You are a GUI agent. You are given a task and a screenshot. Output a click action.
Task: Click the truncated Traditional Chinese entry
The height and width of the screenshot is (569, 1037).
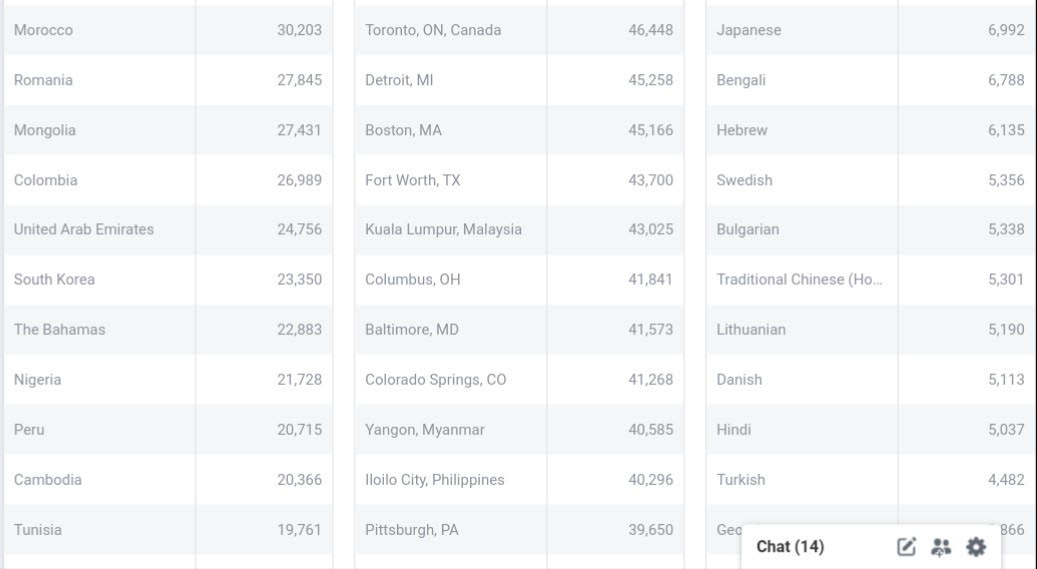pos(799,279)
